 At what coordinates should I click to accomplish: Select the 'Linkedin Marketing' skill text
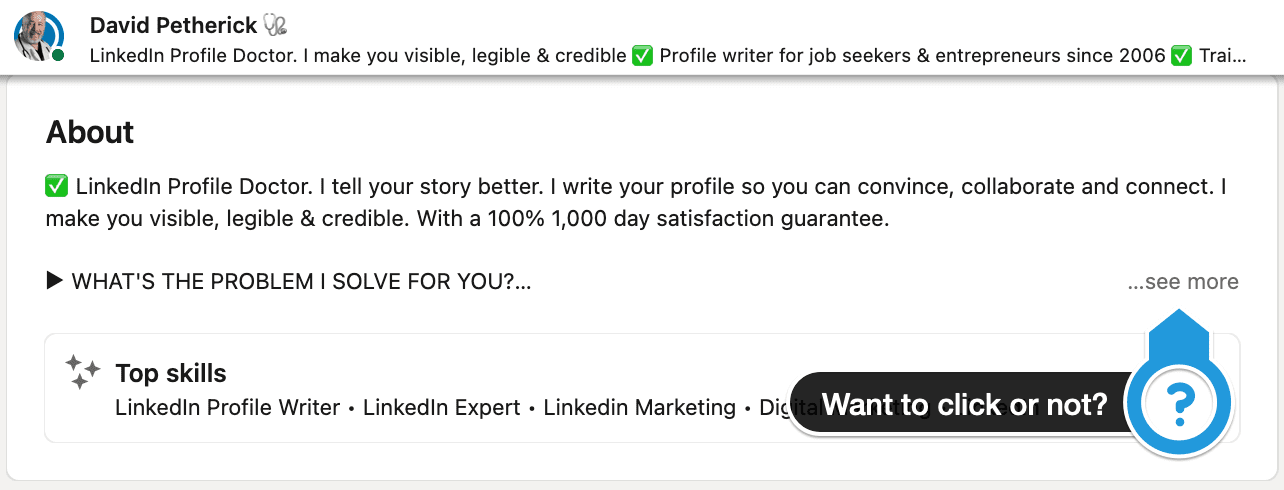pos(640,408)
